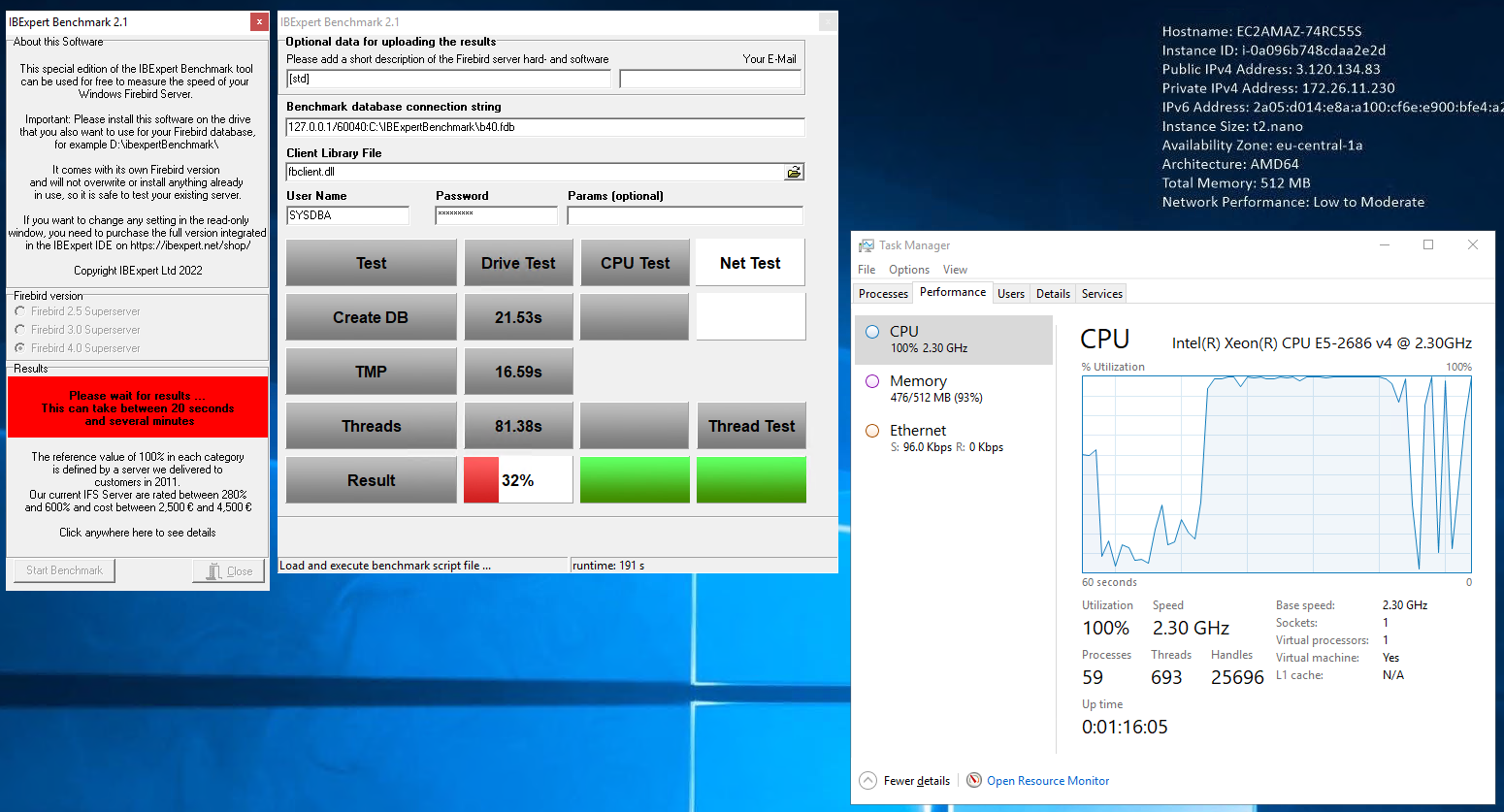The height and width of the screenshot is (812, 1504).
Task: Switch to the Processes tab
Action: coord(884,294)
